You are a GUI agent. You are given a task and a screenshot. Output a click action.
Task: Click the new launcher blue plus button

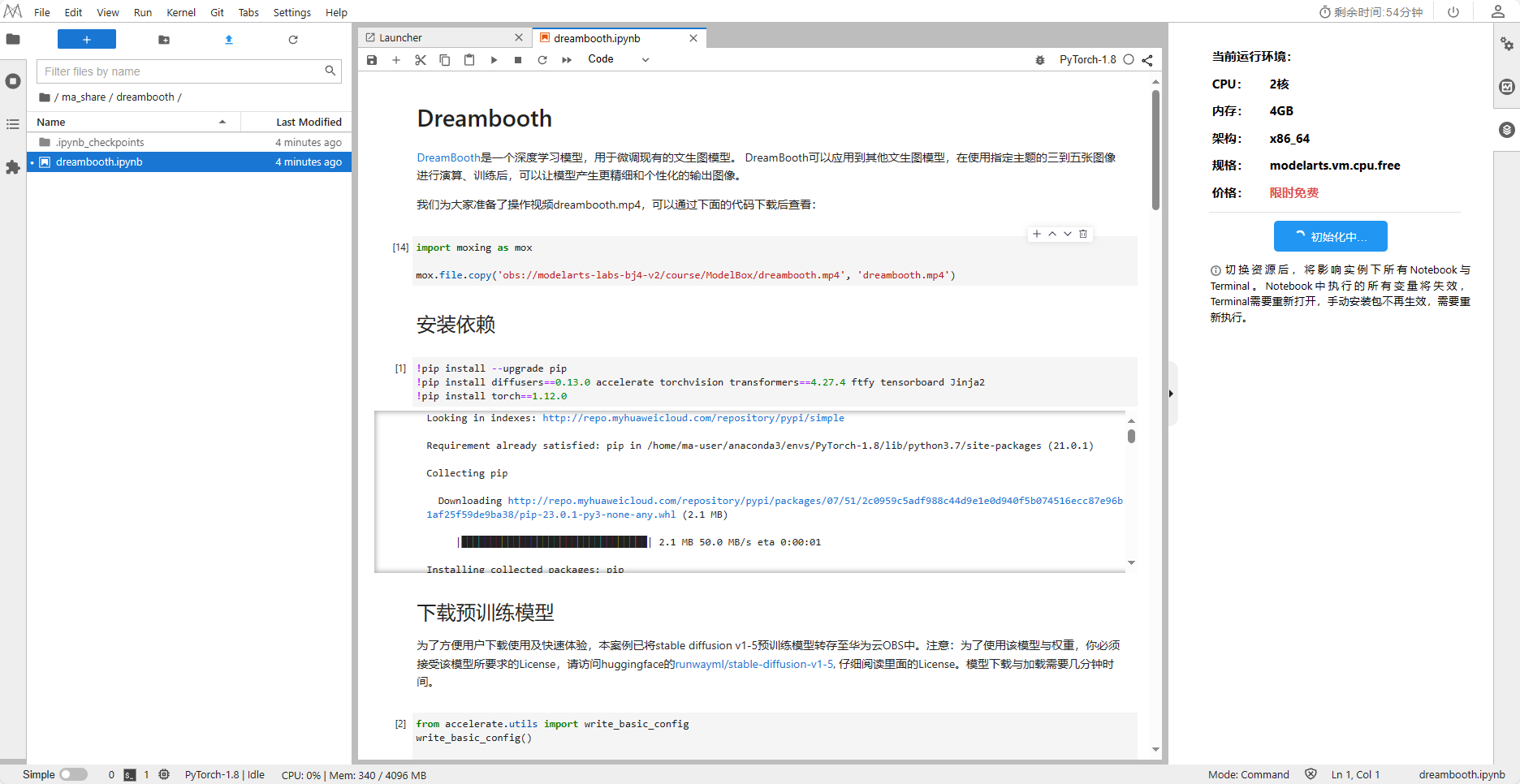pyautogui.click(x=87, y=40)
